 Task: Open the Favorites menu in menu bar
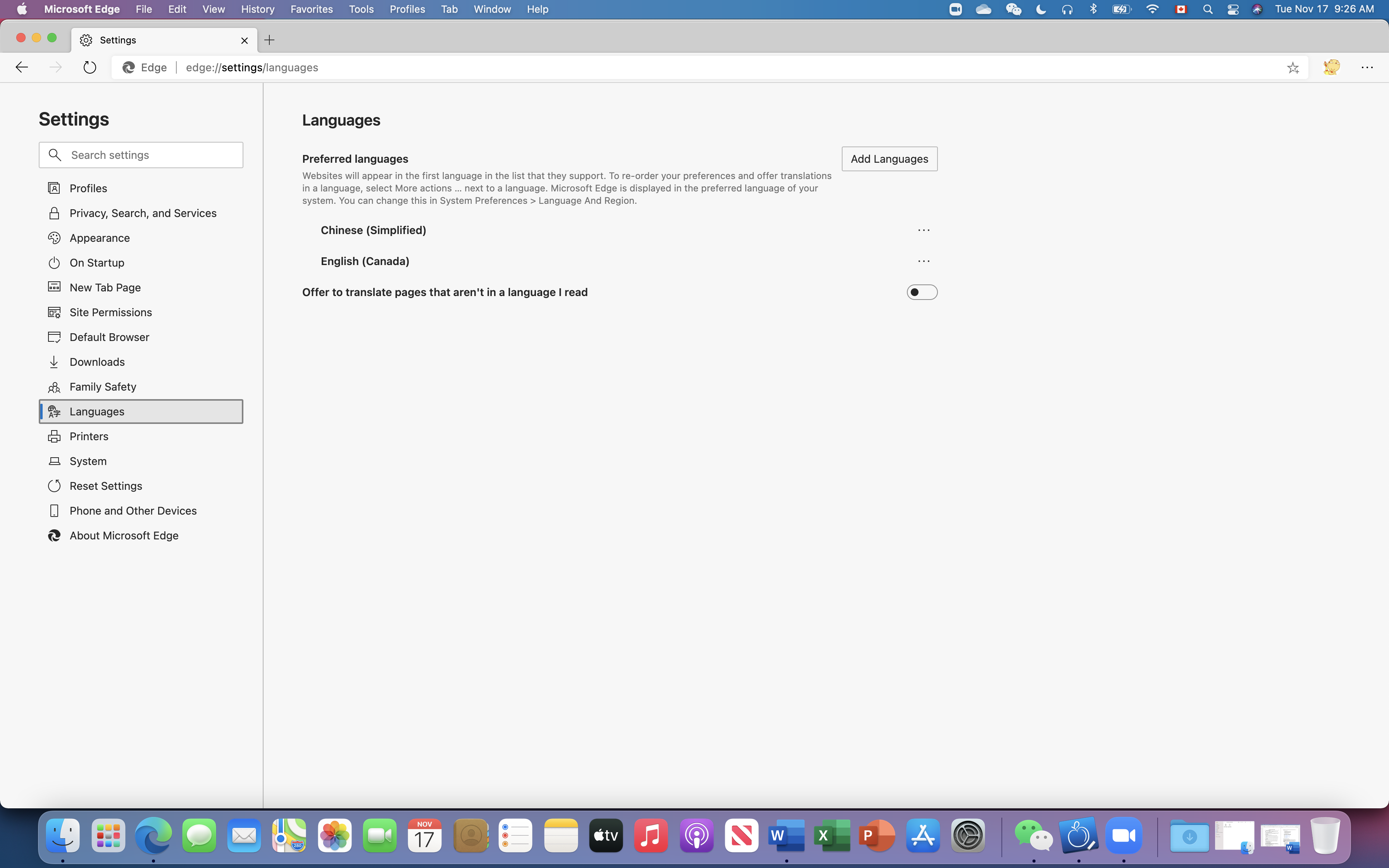click(x=311, y=9)
